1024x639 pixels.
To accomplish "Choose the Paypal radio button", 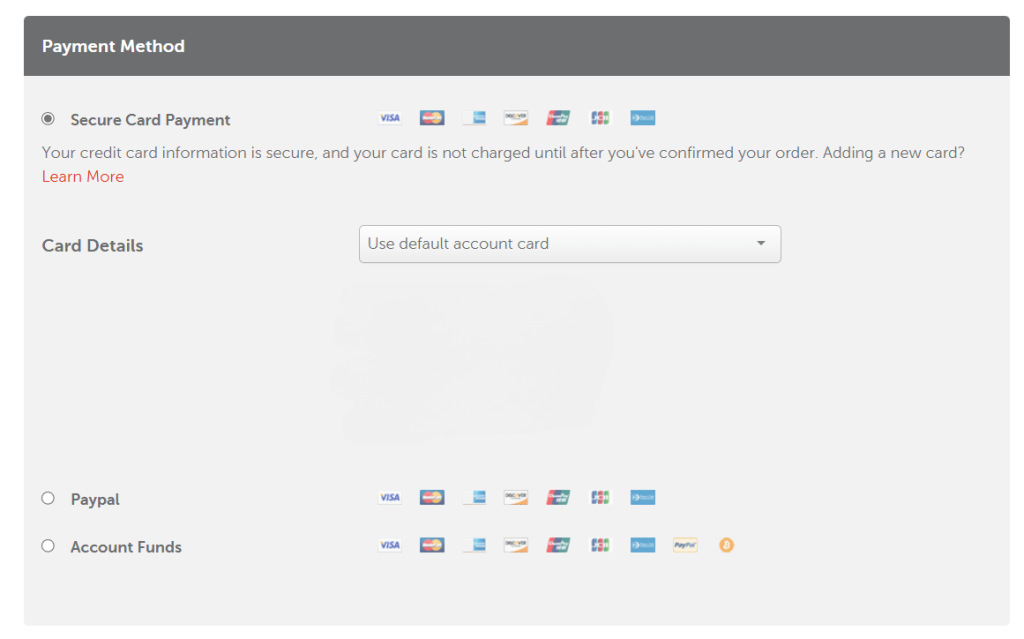I will point(48,498).
